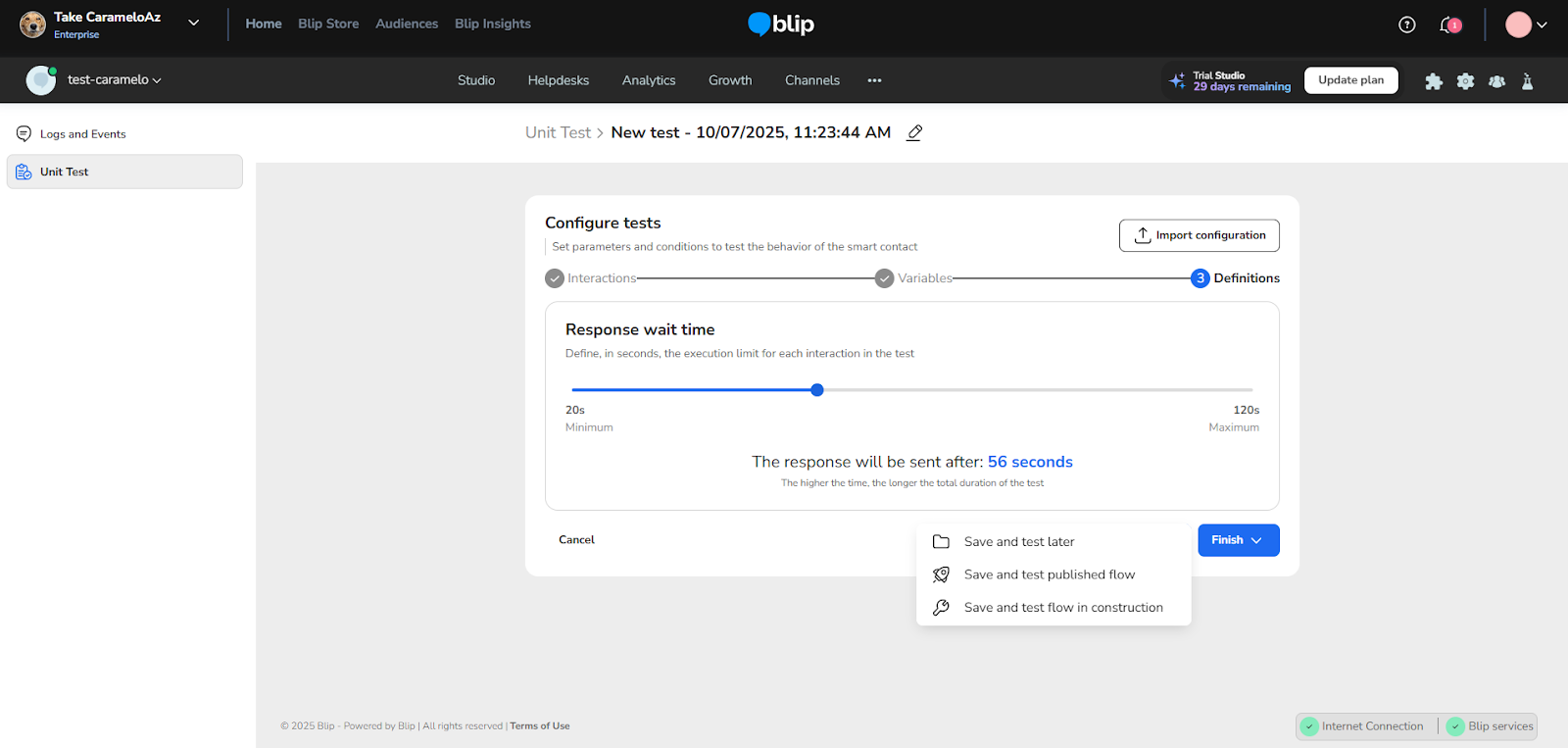The width and height of the screenshot is (1568, 748).
Task: Open the user avatar profile menu
Action: coord(1526,25)
